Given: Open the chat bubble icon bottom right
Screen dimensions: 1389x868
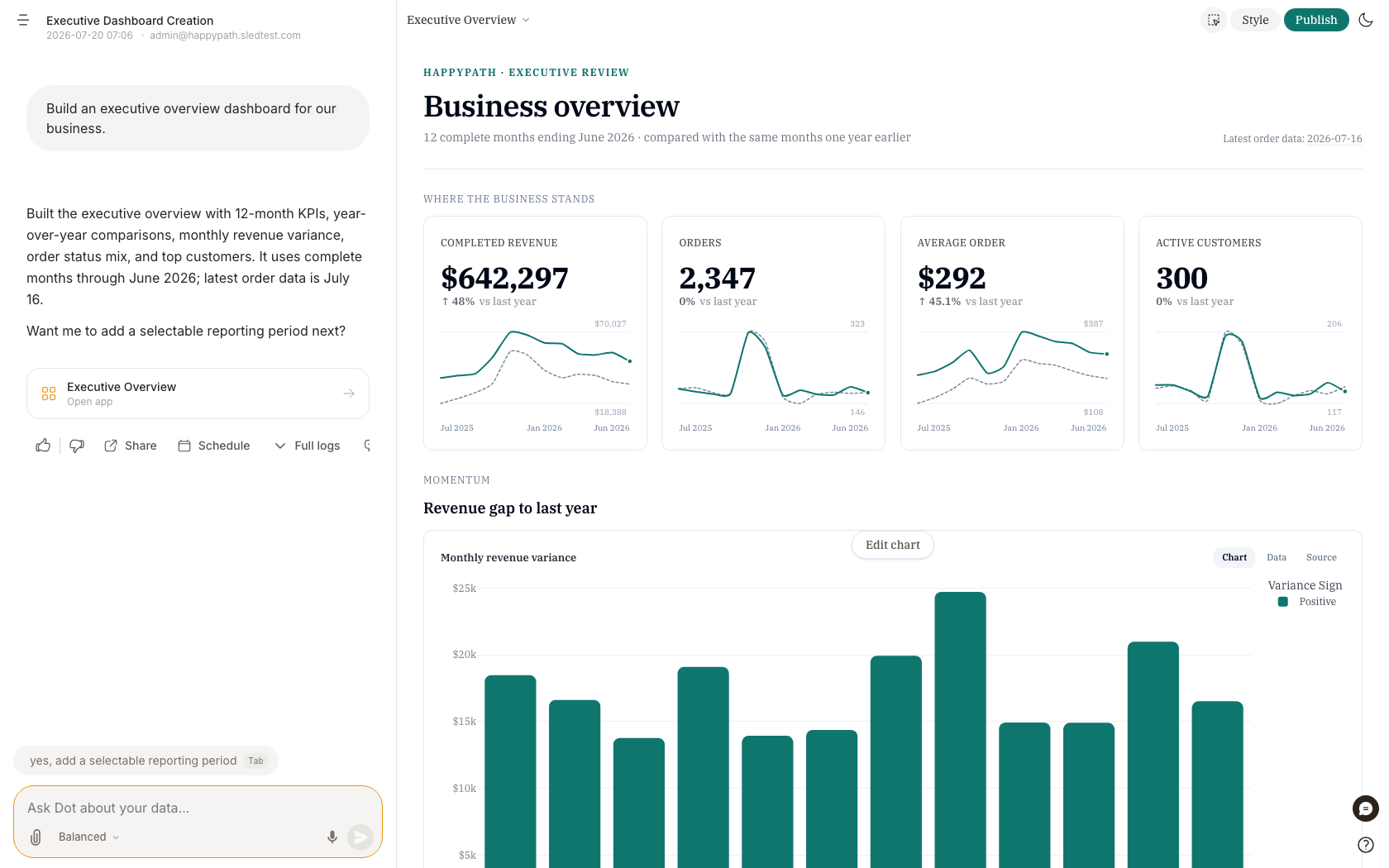Looking at the screenshot, I should (1366, 808).
